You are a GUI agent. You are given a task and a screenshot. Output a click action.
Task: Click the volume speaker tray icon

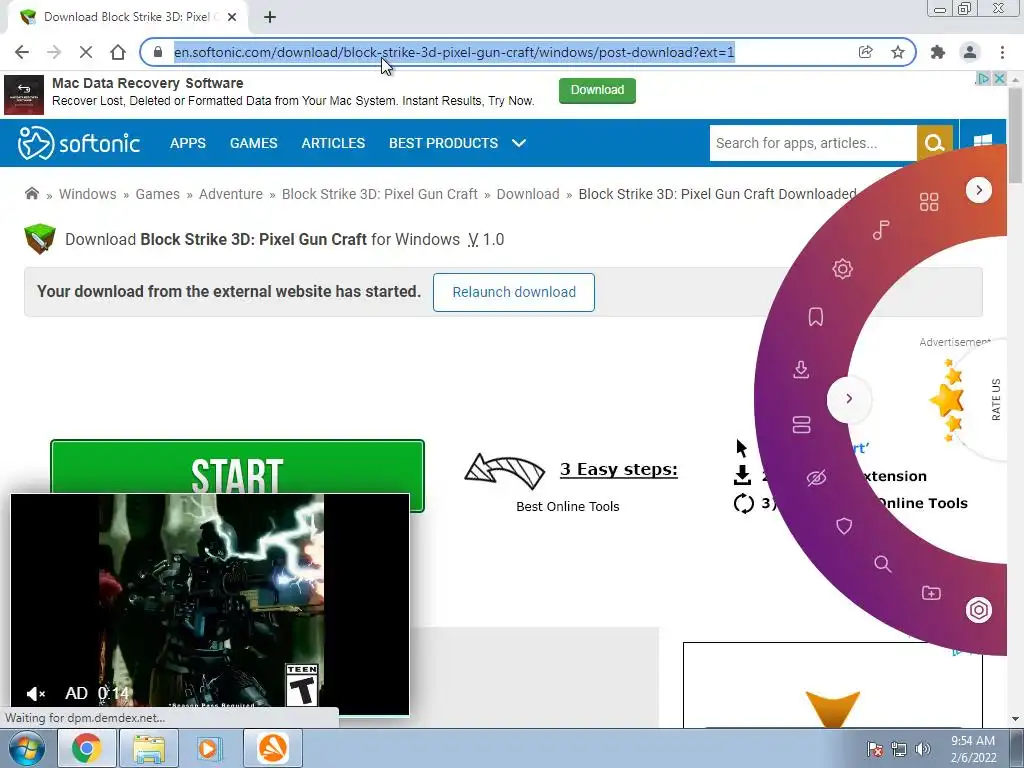923,749
